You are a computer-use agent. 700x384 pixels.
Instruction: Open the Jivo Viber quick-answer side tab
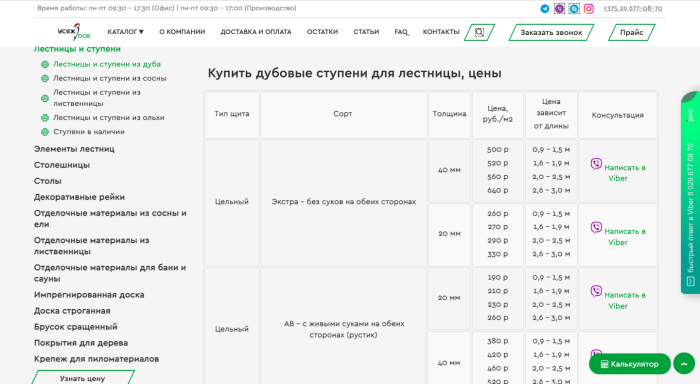pos(690,192)
